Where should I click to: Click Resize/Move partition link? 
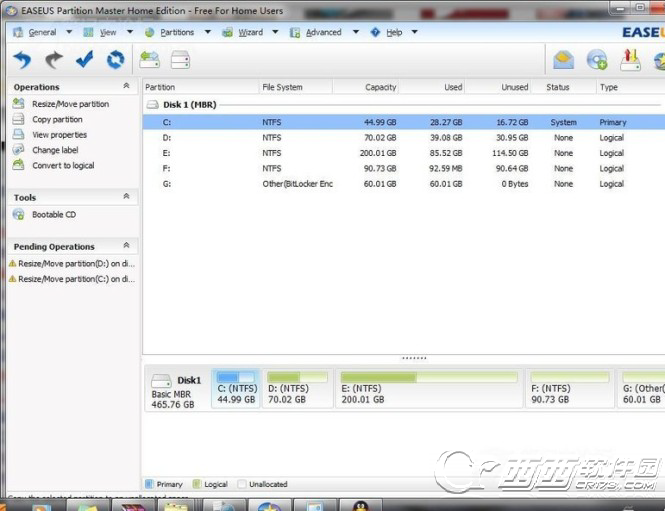click(x=70, y=104)
